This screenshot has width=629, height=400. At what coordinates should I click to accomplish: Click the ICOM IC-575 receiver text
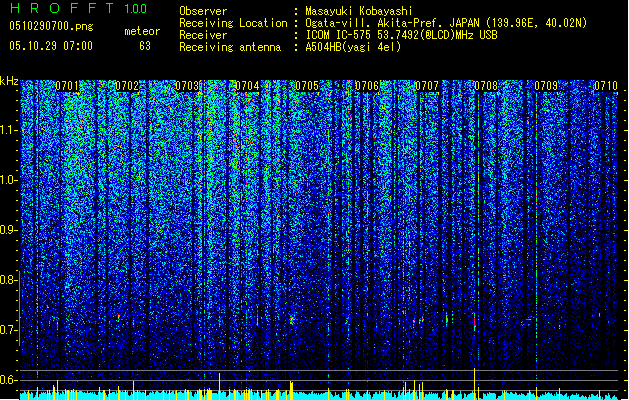[x=401, y=35]
